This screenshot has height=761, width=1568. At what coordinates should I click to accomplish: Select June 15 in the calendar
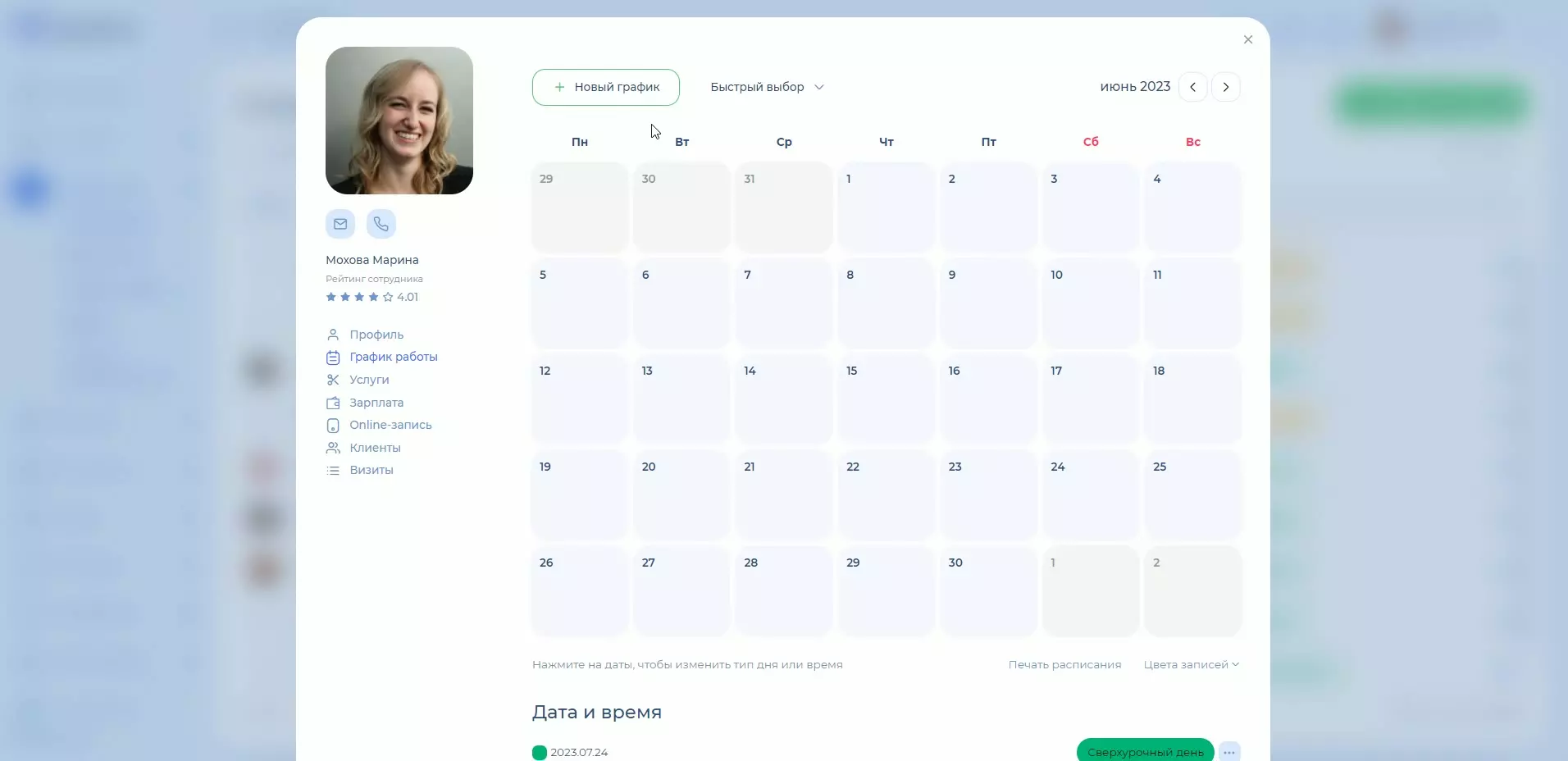[x=886, y=399]
